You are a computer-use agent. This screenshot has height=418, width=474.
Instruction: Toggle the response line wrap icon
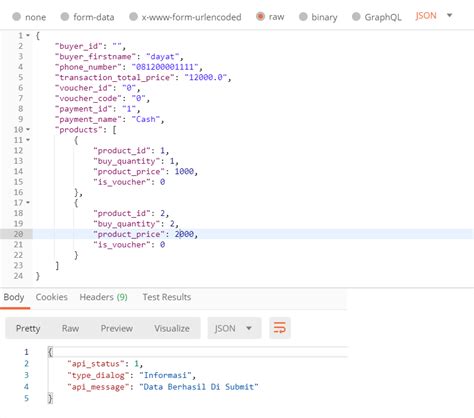pyautogui.click(x=280, y=328)
